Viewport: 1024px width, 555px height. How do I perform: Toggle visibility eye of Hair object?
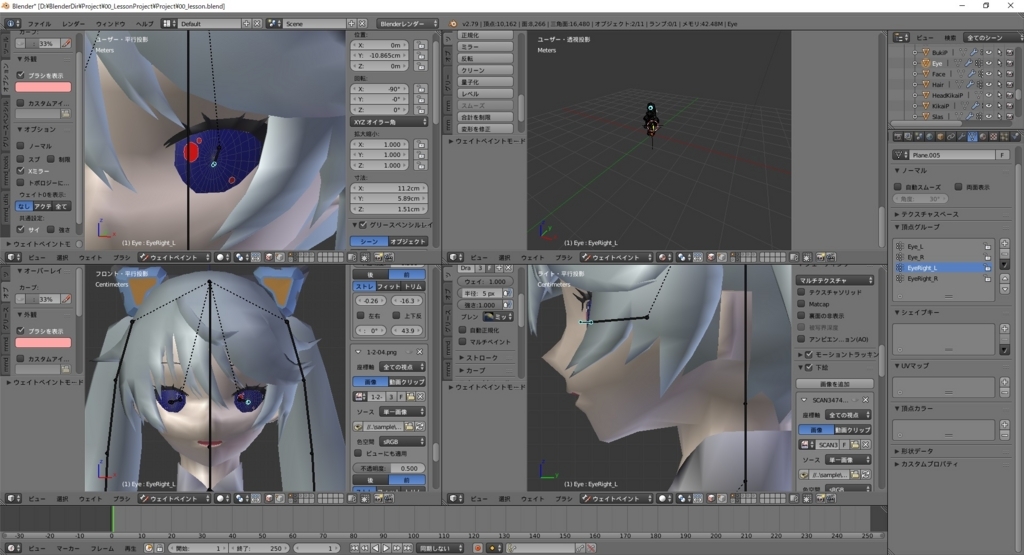click(989, 84)
